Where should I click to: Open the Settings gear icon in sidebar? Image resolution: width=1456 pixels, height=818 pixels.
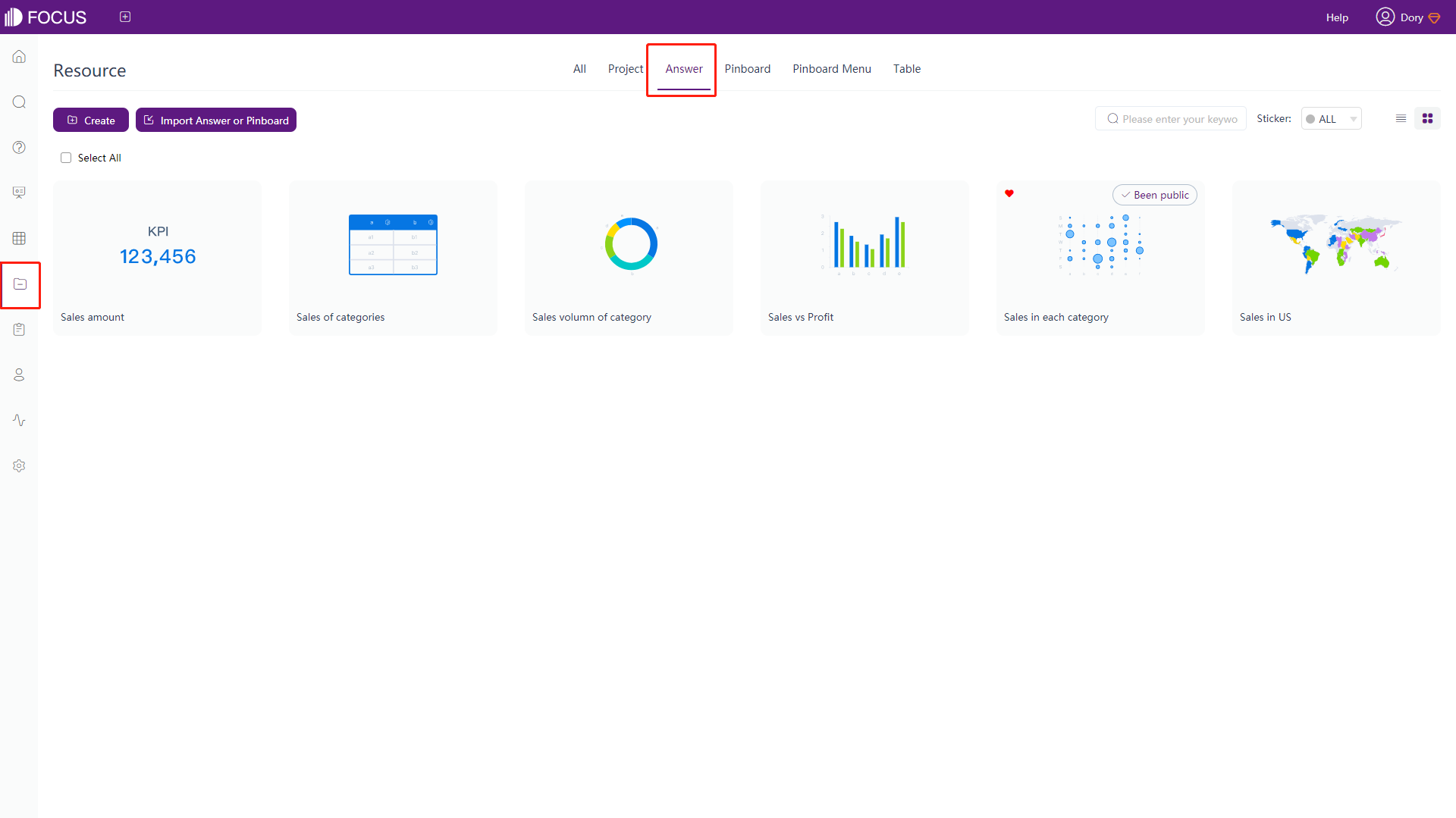pyautogui.click(x=19, y=465)
